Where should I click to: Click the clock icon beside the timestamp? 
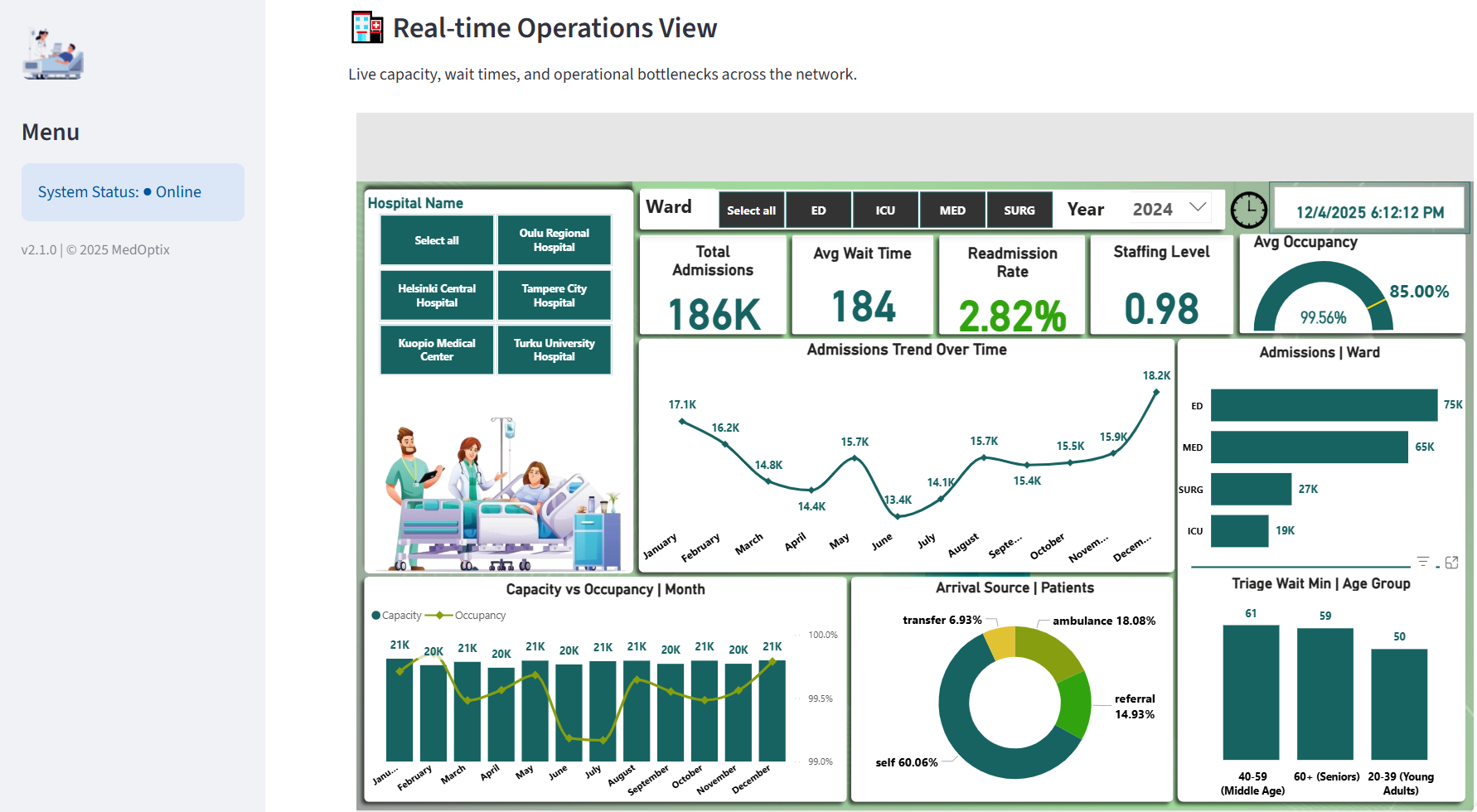[x=1248, y=210]
